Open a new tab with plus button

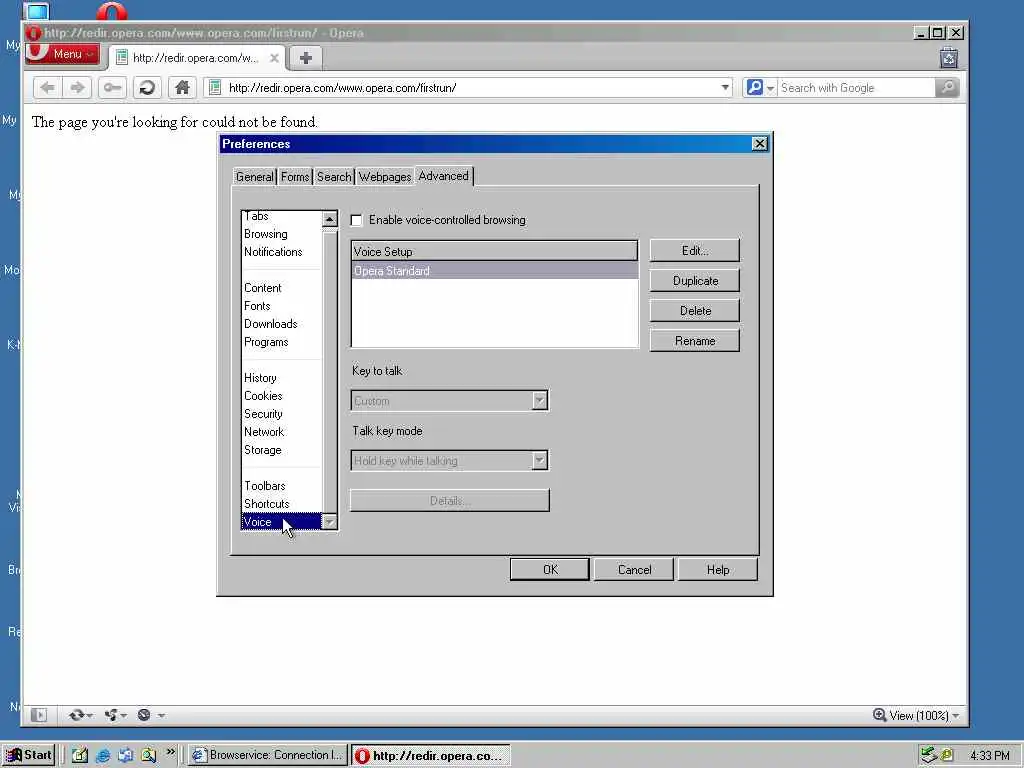pos(306,57)
